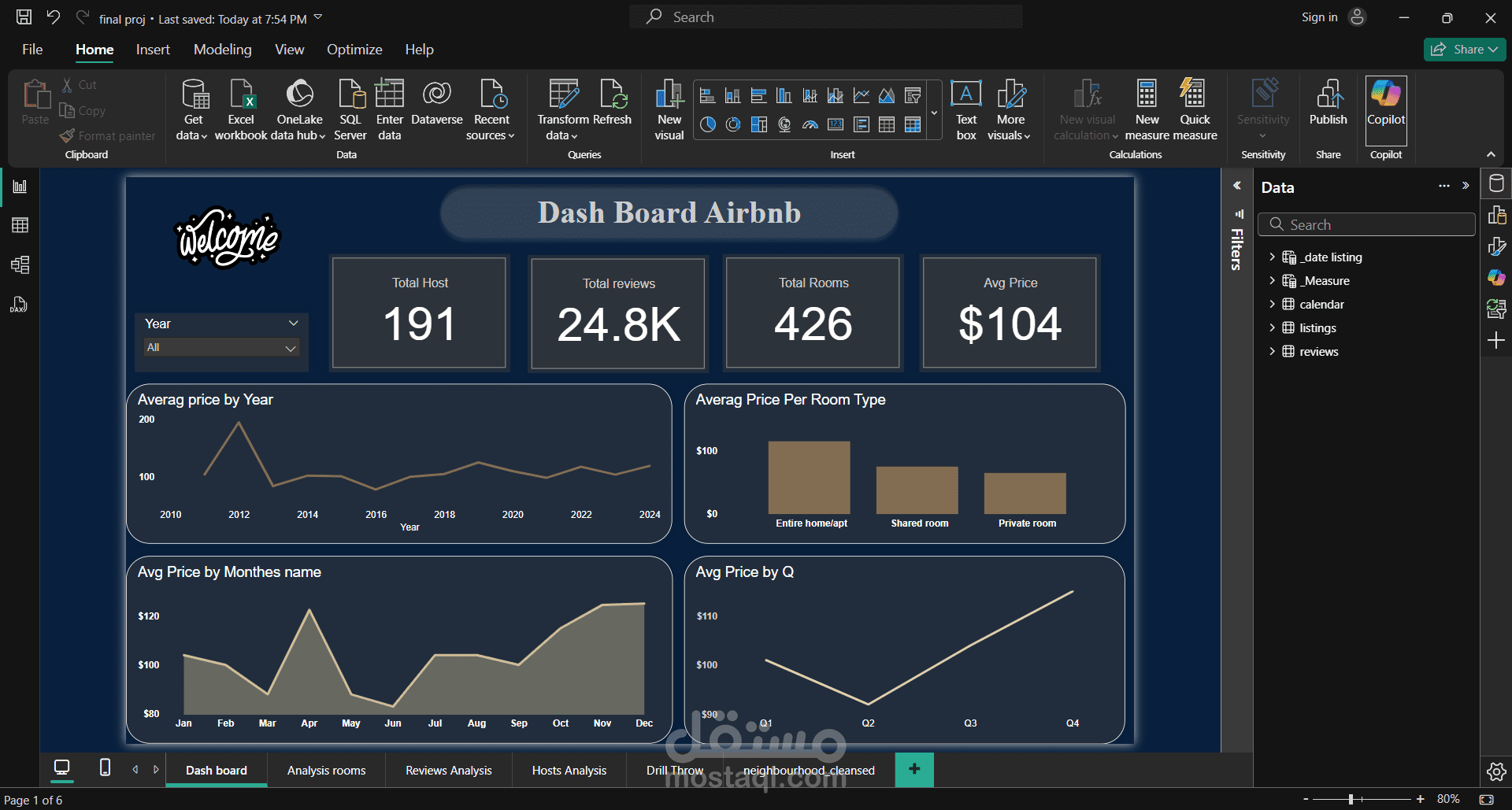Expand the Filters pane
This screenshot has width=1512, height=810.
(x=1237, y=186)
